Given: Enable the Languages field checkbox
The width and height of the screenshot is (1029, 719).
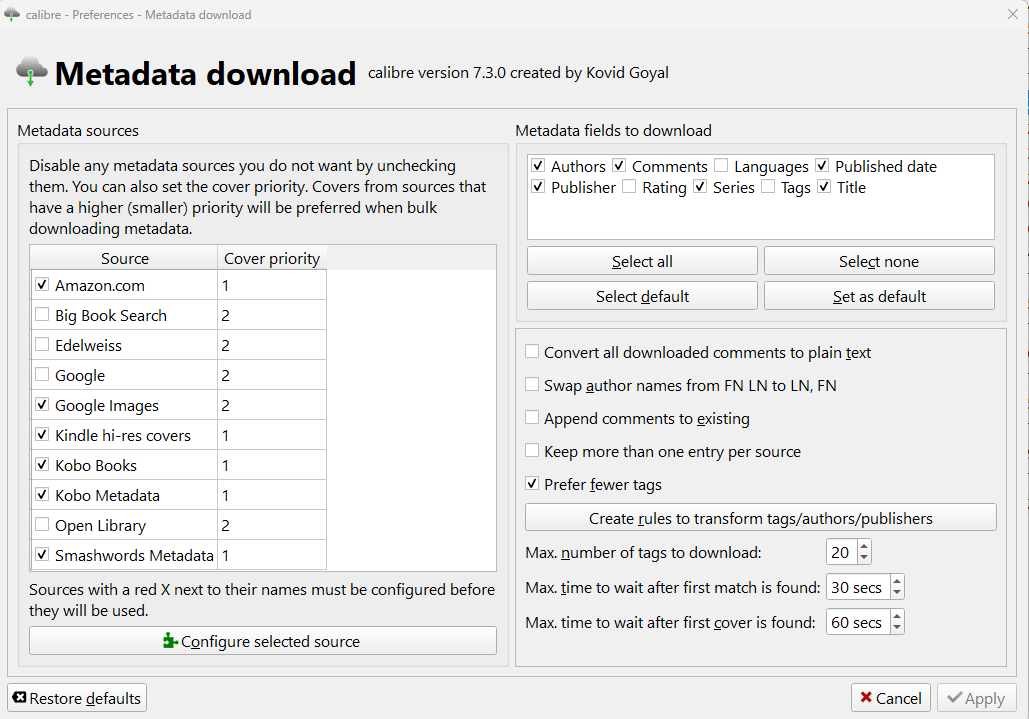Looking at the screenshot, I should pos(721,165).
